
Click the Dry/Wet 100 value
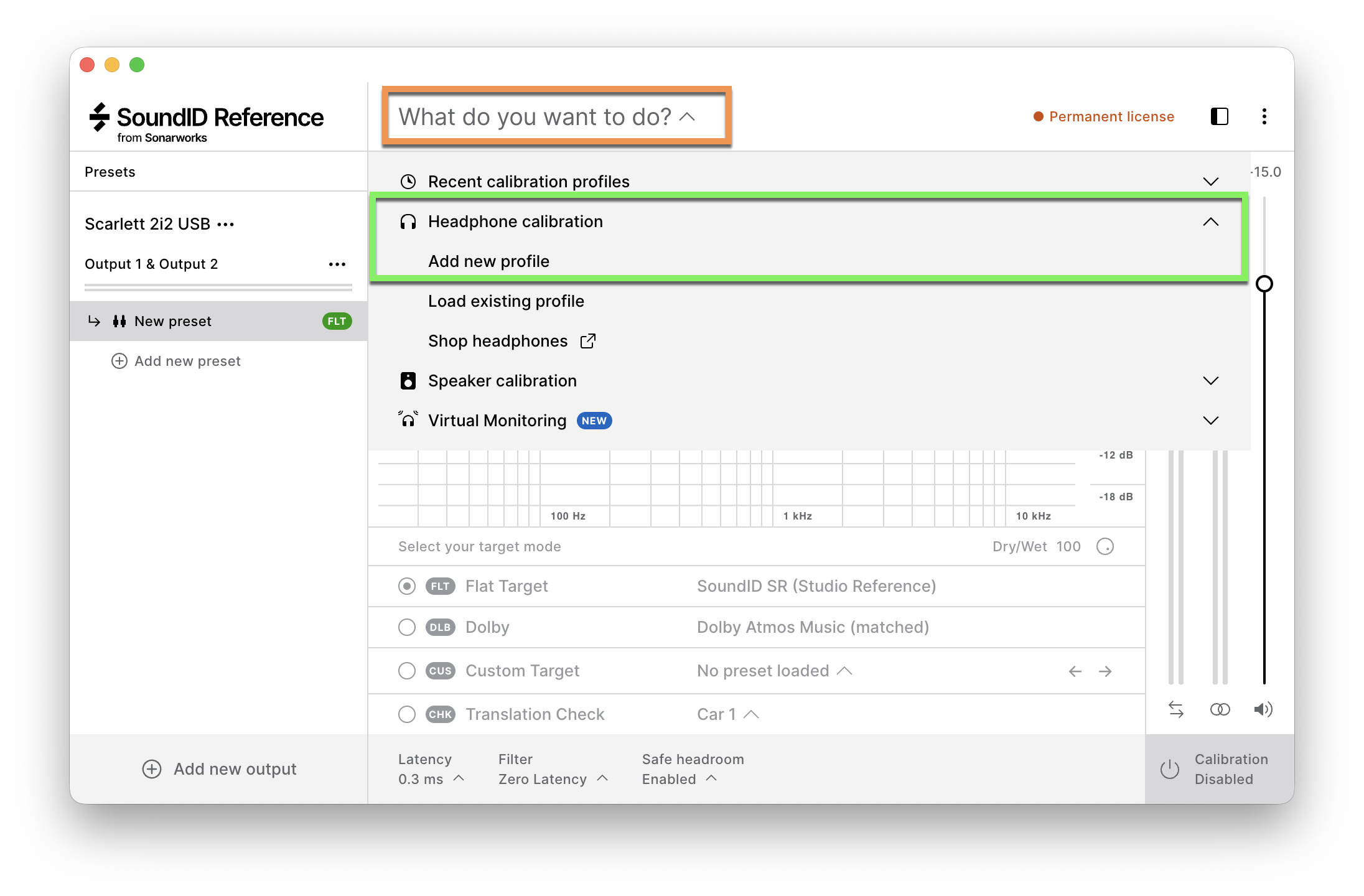click(x=1068, y=546)
